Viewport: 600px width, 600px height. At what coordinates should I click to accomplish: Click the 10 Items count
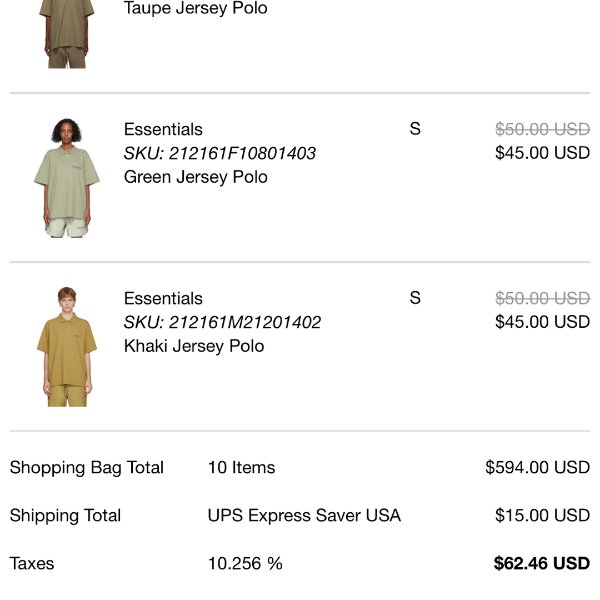241,468
